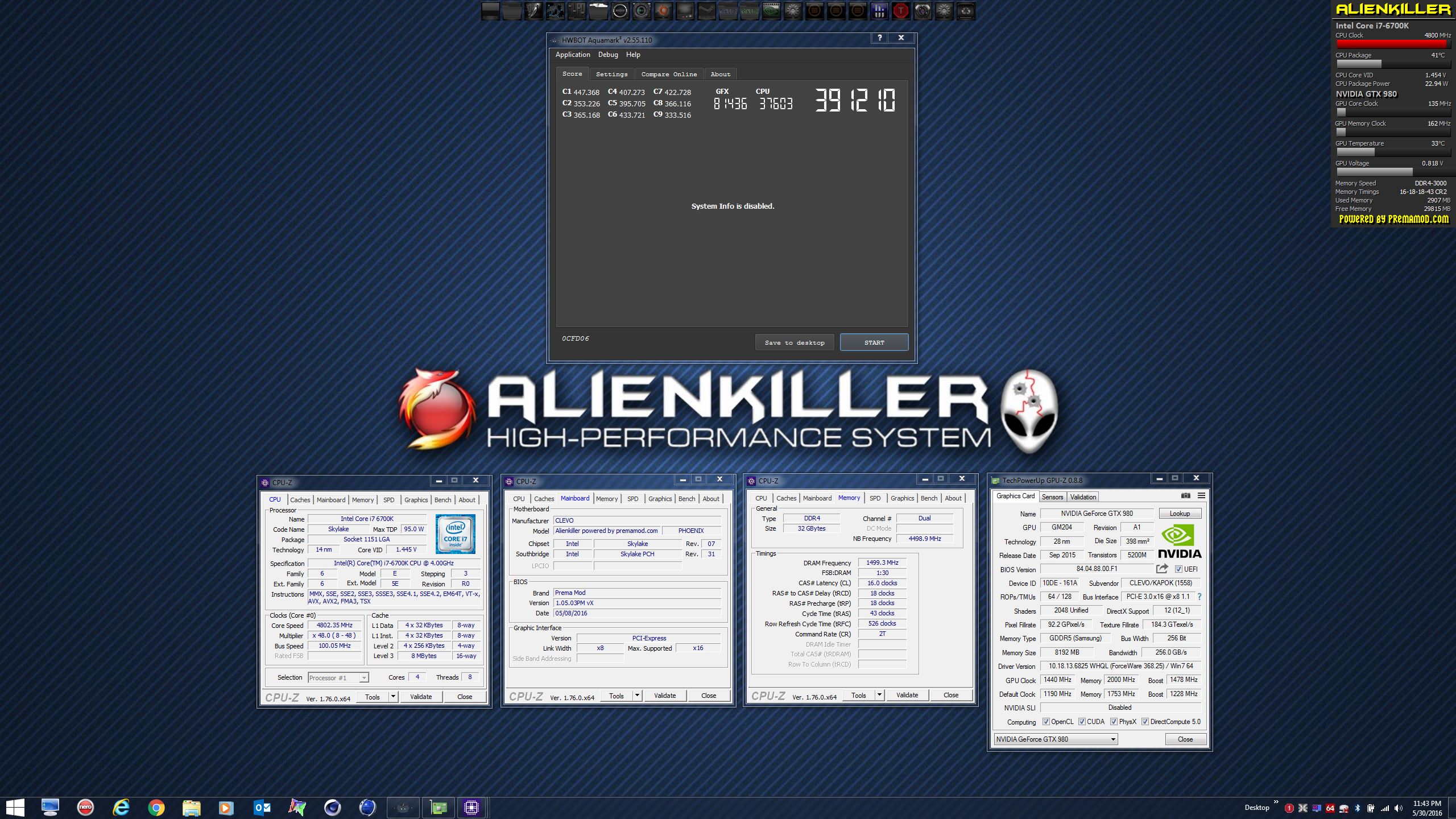Open the volume speaker tray icon

coord(1399,808)
